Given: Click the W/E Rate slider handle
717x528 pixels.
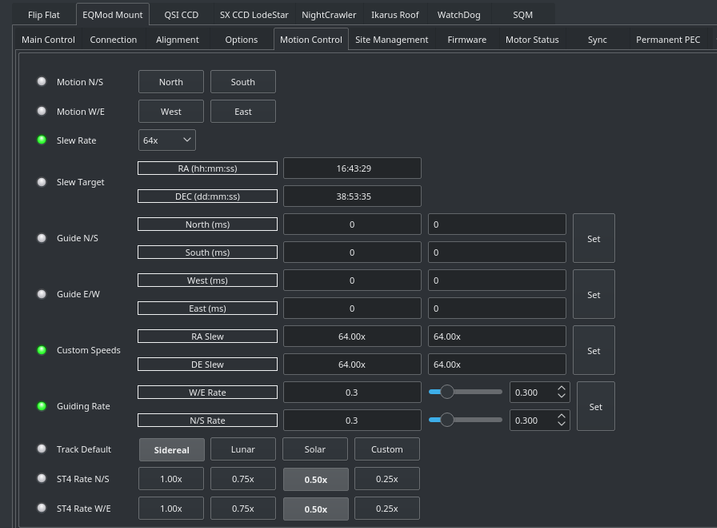Looking at the screenshot, I should coord(447,392).
